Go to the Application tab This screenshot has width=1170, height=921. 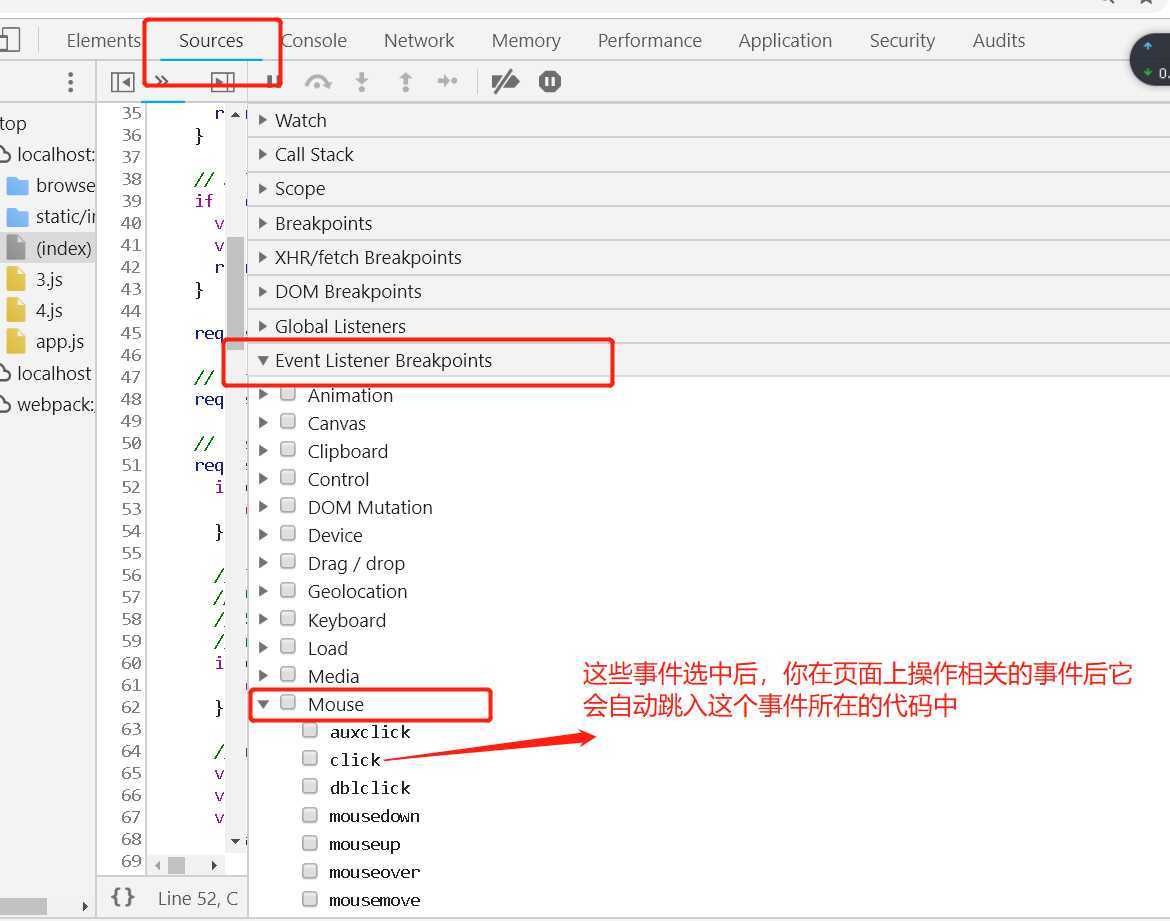coord(785,40)
